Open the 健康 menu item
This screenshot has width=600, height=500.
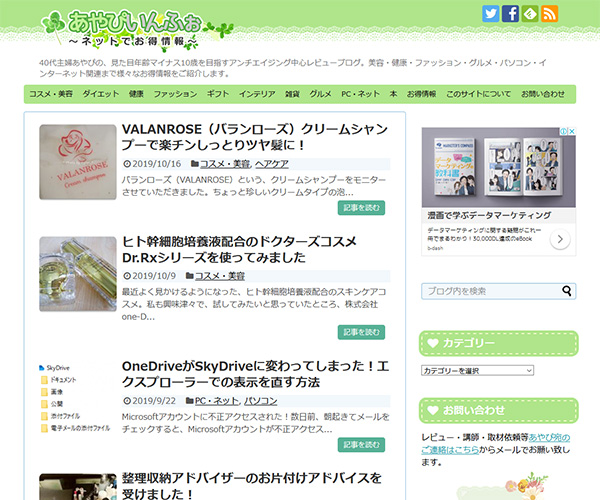coord(136,94)
